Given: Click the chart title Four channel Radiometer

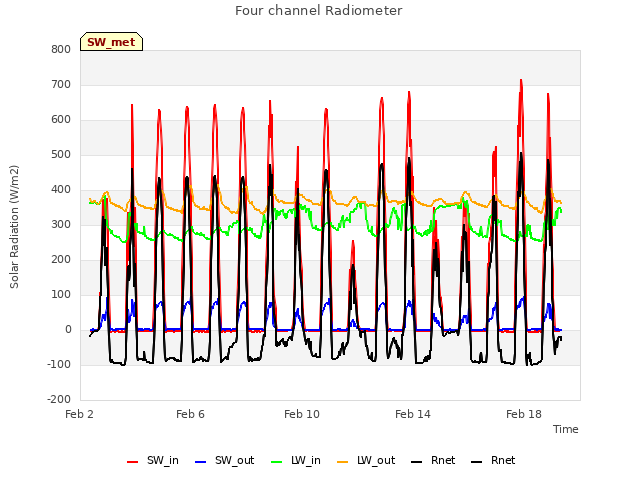Looking at the screenshot, I should click(x=318, y=11).
